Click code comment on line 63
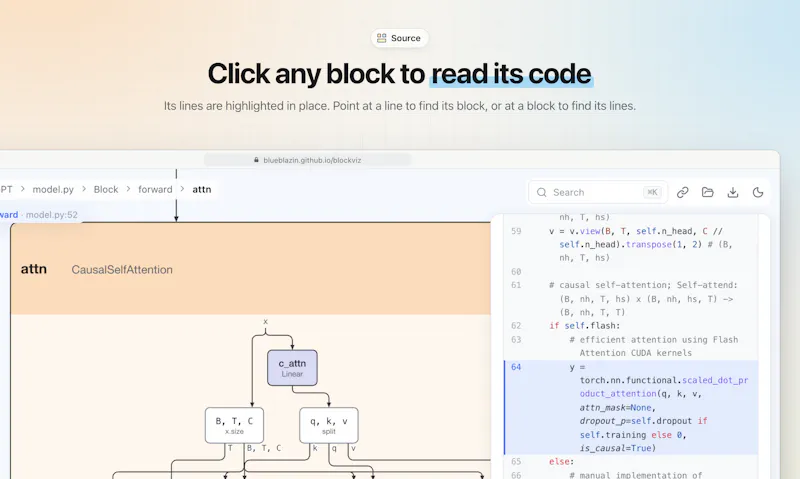 tap(653, 346)
